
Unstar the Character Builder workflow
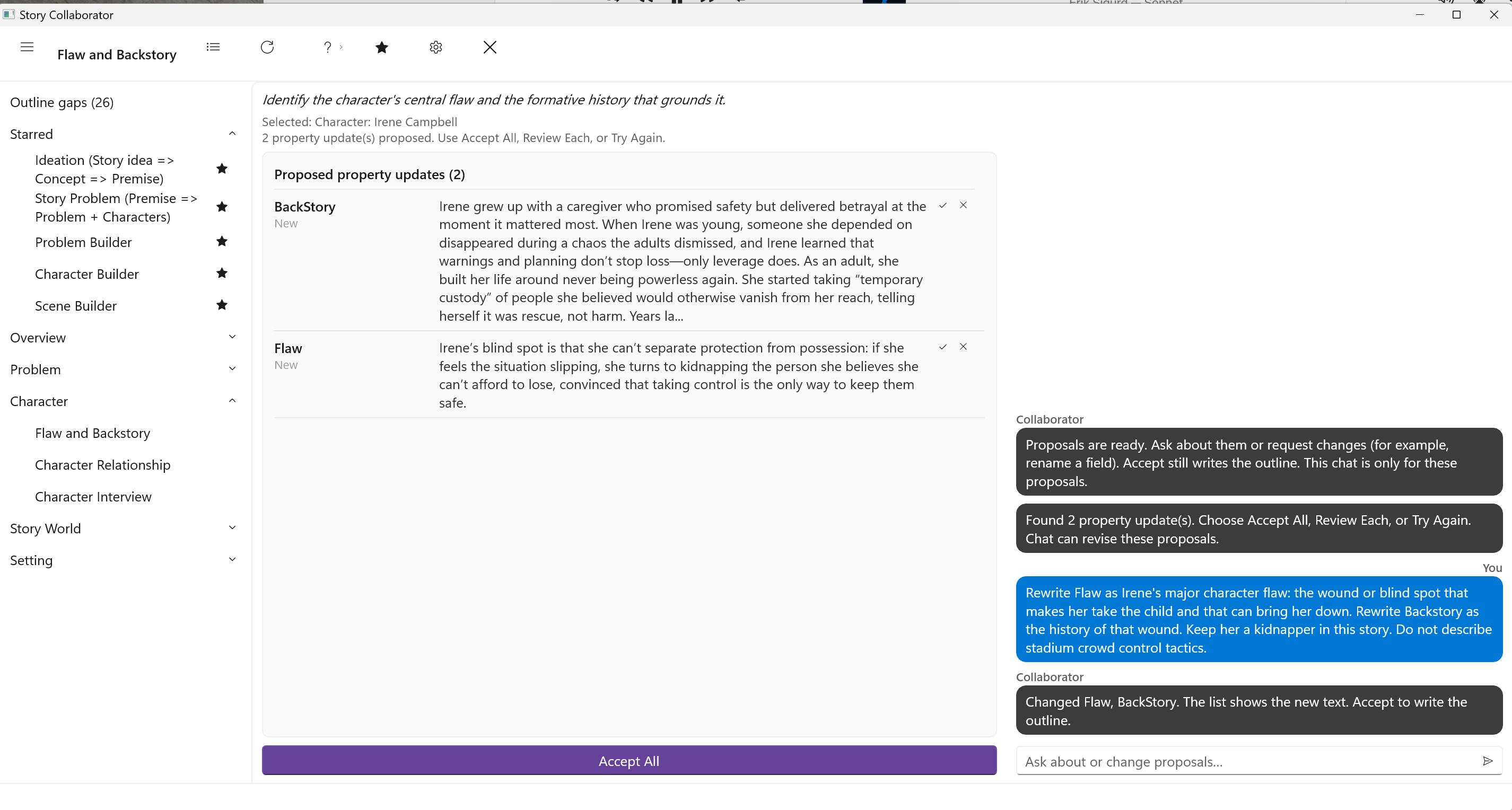click(222, 272)
